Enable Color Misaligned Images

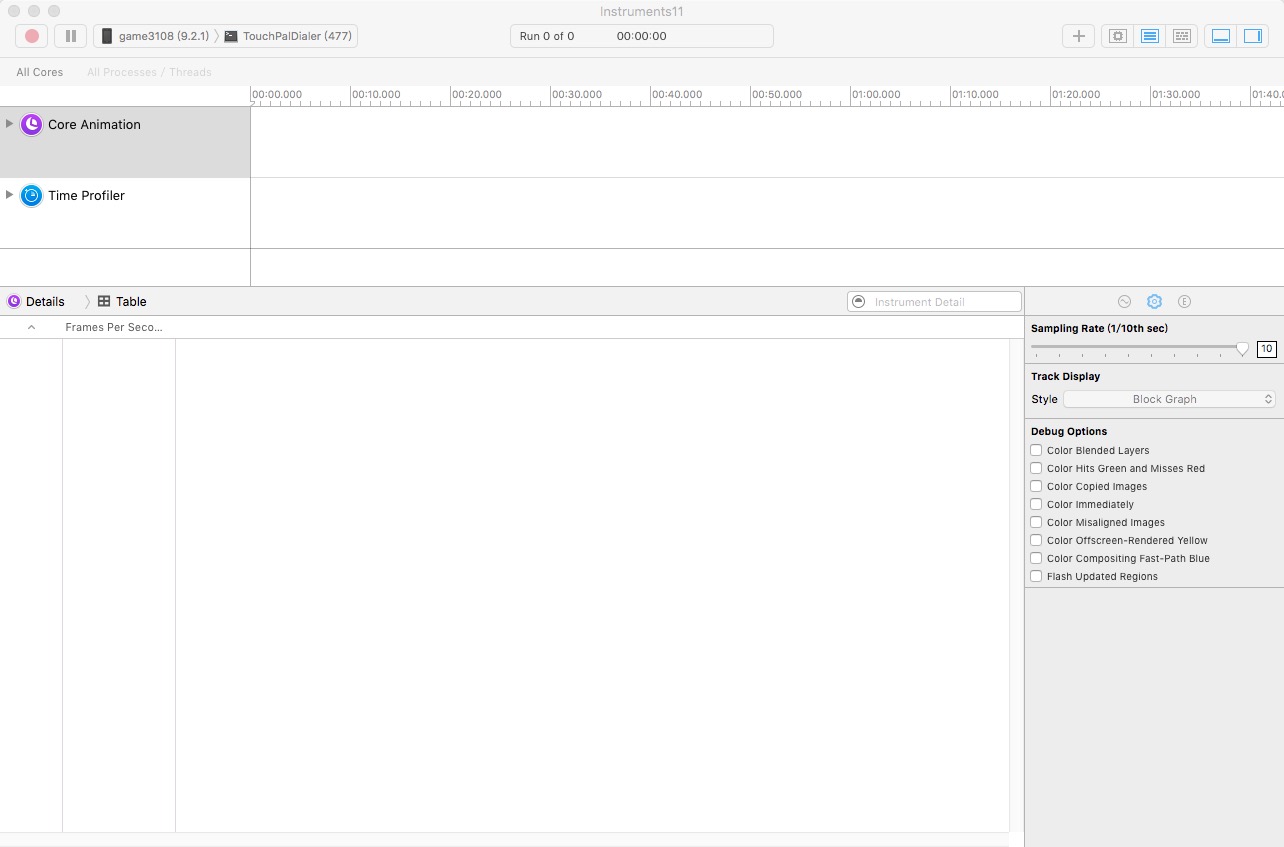click(1036, 522)
